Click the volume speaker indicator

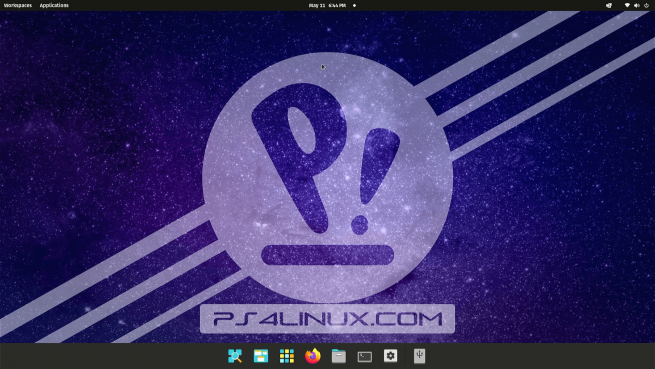(637, 5)
